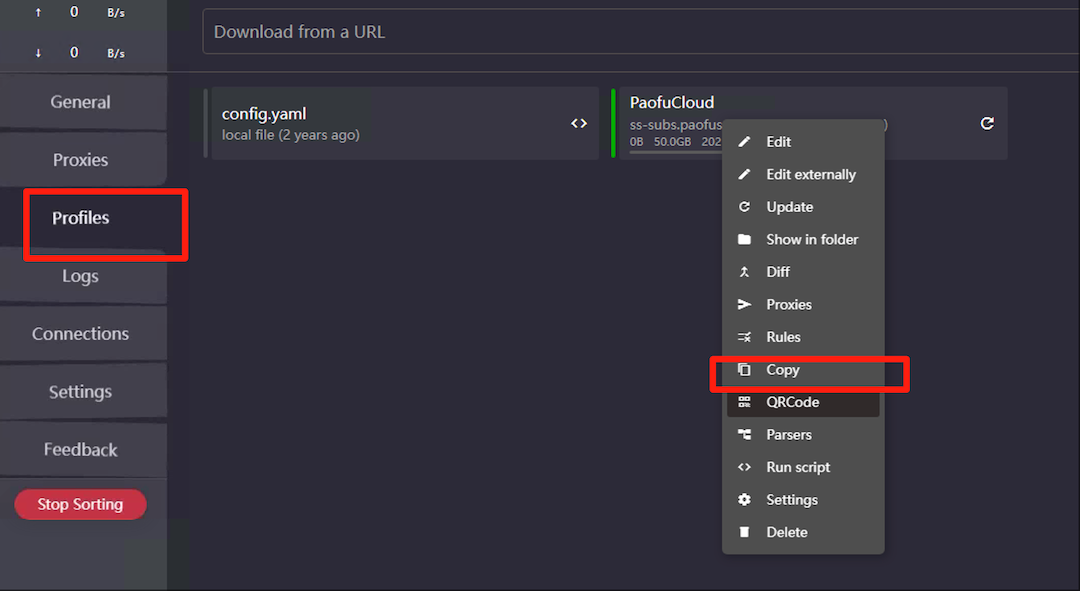1080x591 pixels.
Task: Click the trash icon for Delete
Action: click(744, 532)
